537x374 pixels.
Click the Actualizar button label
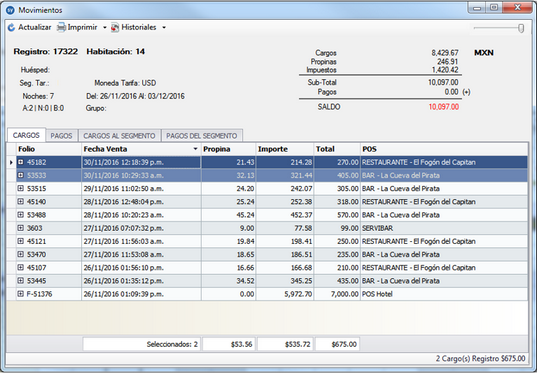(x=35, y=27)
